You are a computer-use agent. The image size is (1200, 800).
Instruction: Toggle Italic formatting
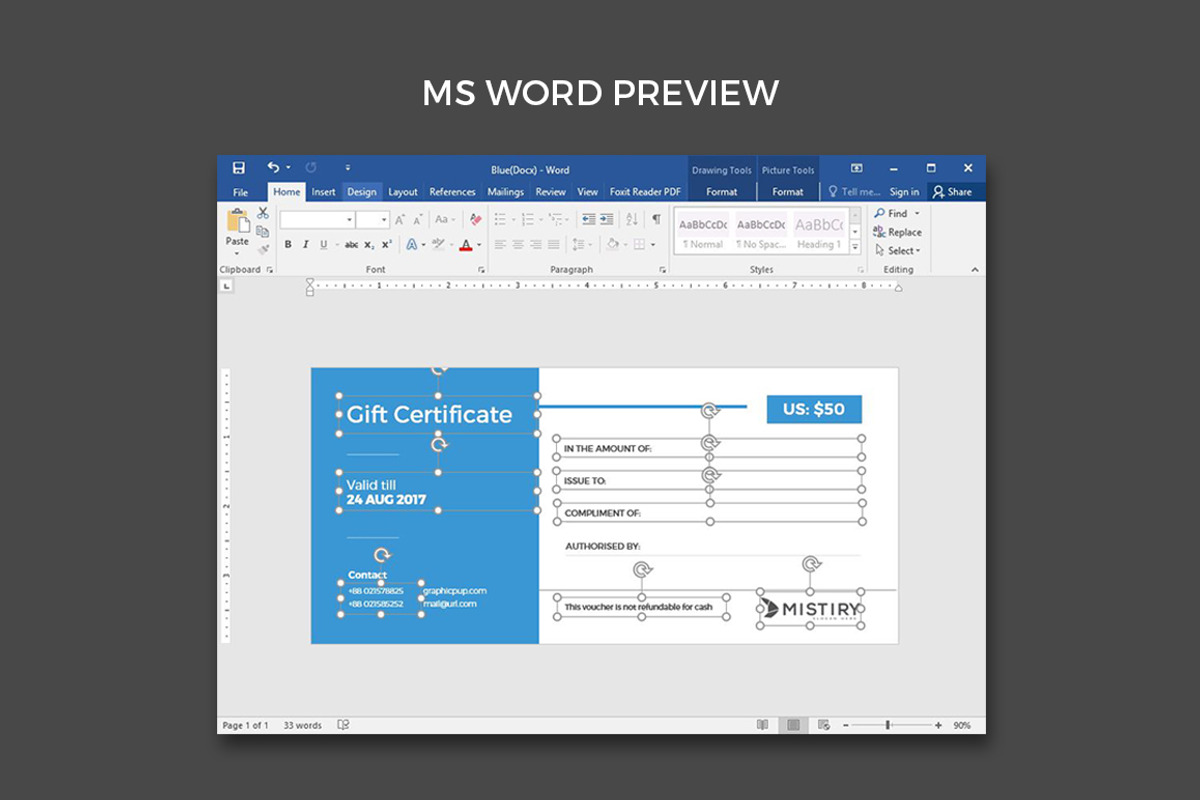[306, 244]
